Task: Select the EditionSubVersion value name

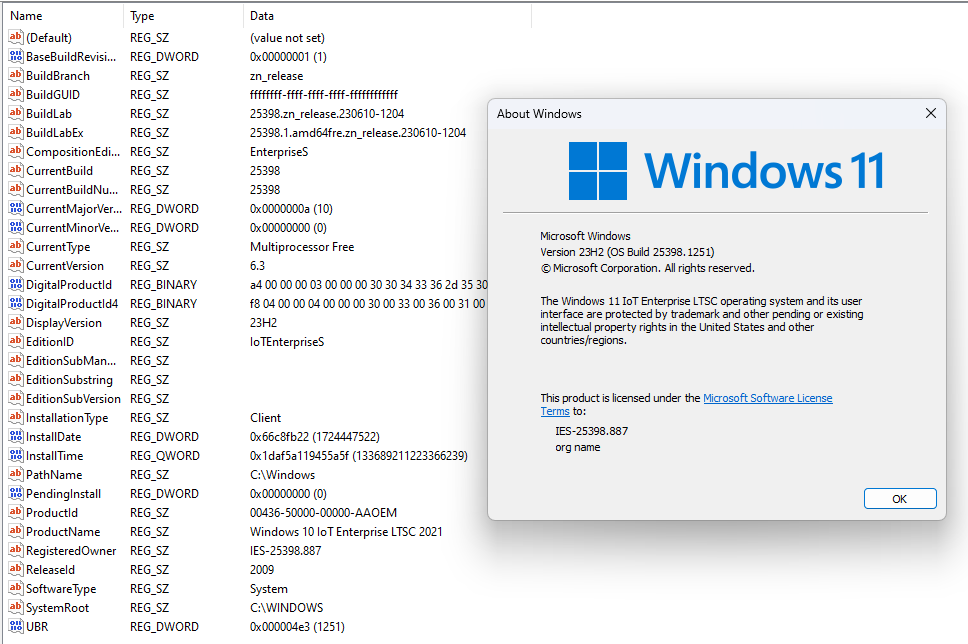Action: 73,398
